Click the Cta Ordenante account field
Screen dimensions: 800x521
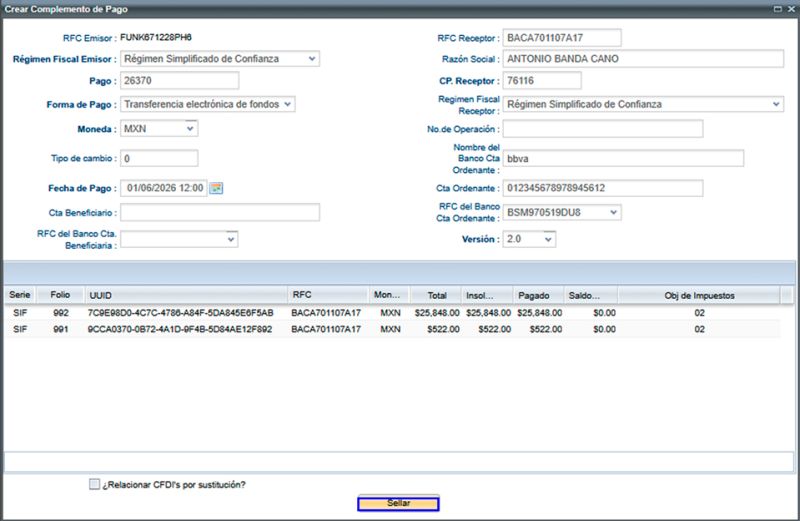click(603, 188)
